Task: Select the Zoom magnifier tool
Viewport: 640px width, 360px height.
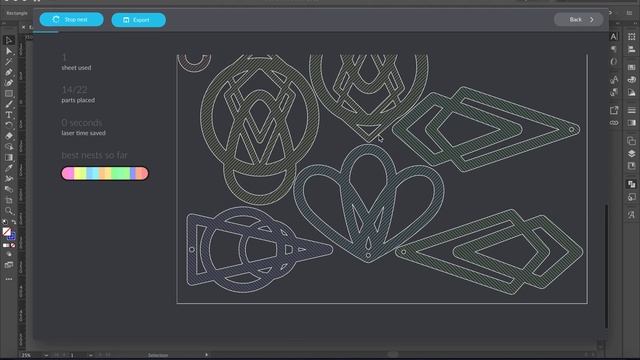Action: 9,211
